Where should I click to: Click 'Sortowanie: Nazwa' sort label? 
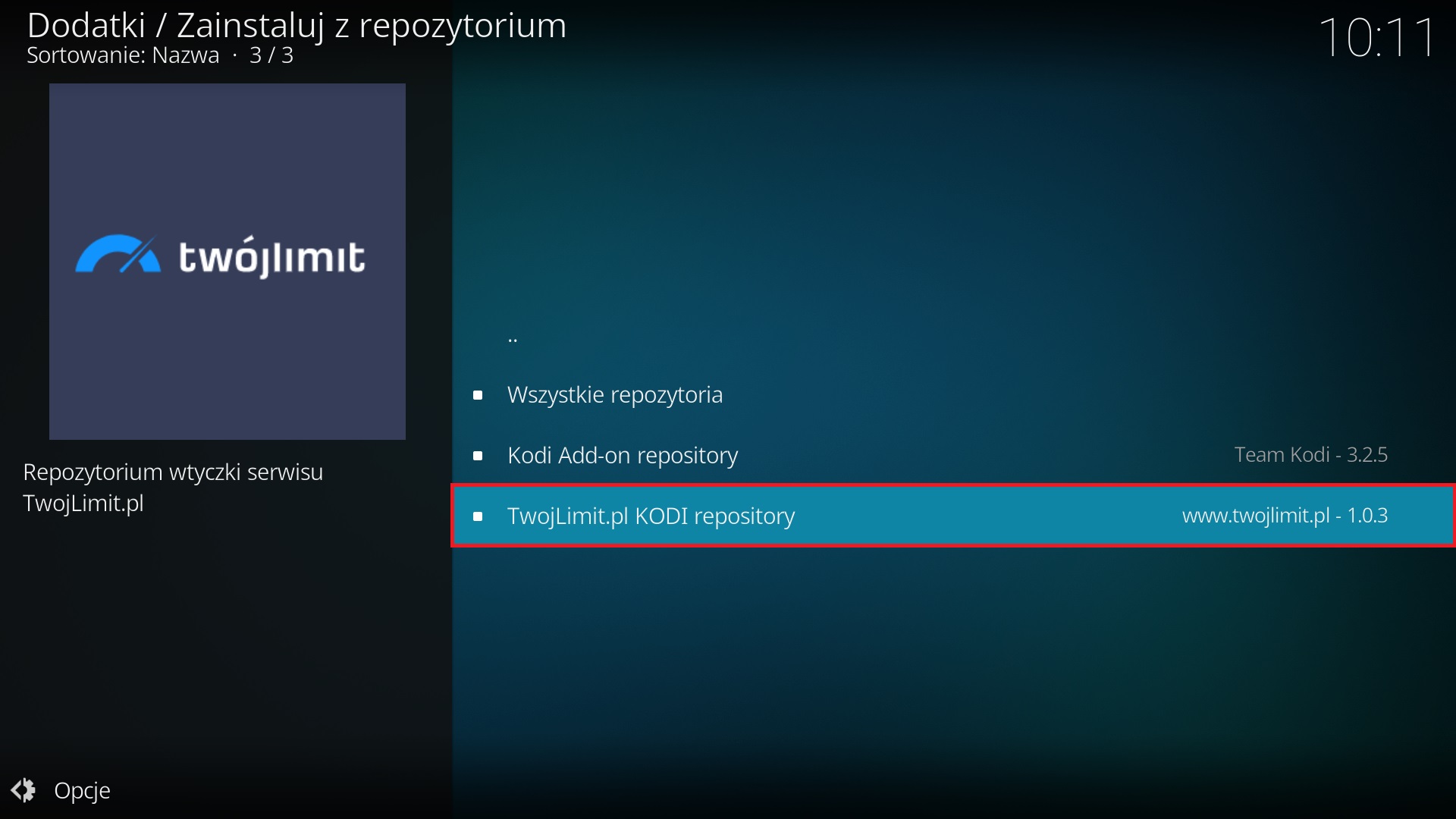click(x=123, y=55)
